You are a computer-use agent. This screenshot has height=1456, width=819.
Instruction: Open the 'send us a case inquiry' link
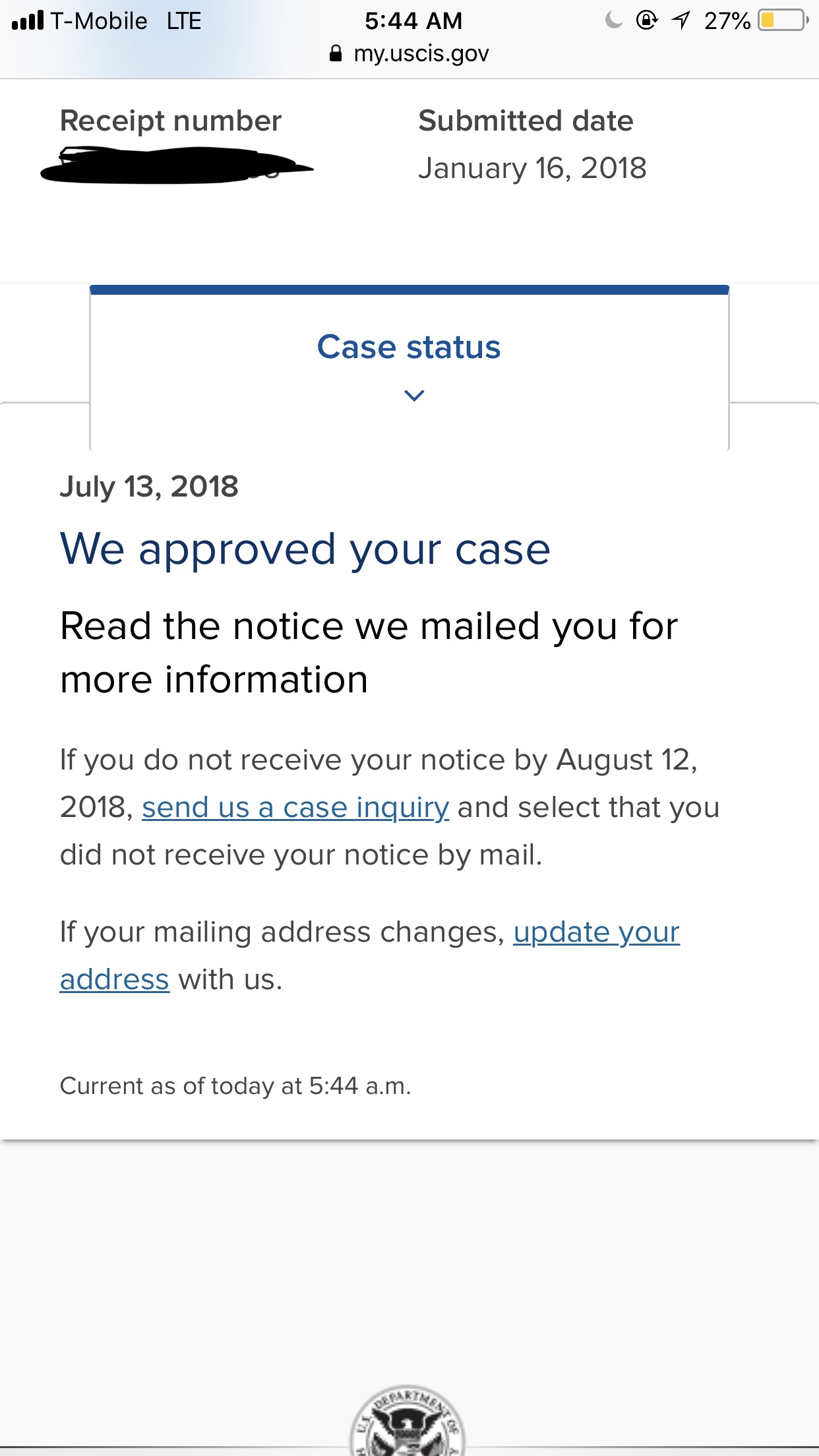coord(295,807)
